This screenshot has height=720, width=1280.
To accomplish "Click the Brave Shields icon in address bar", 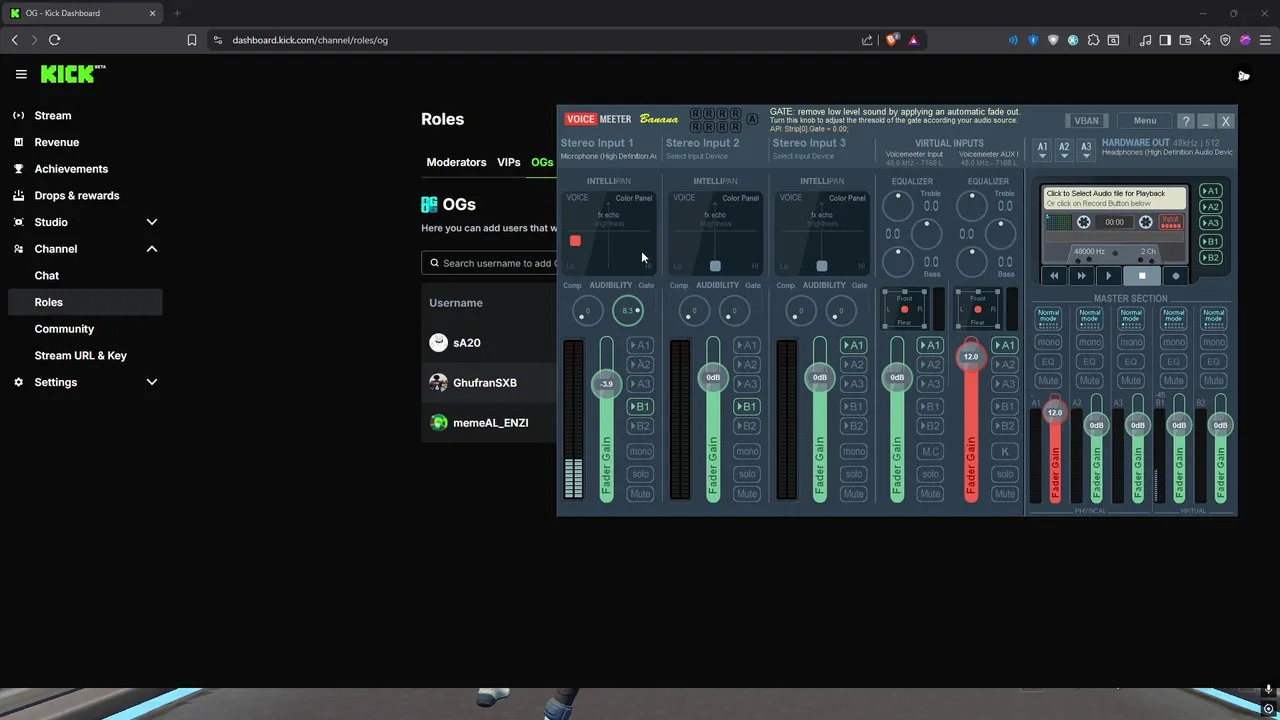I will click(893, 40).
